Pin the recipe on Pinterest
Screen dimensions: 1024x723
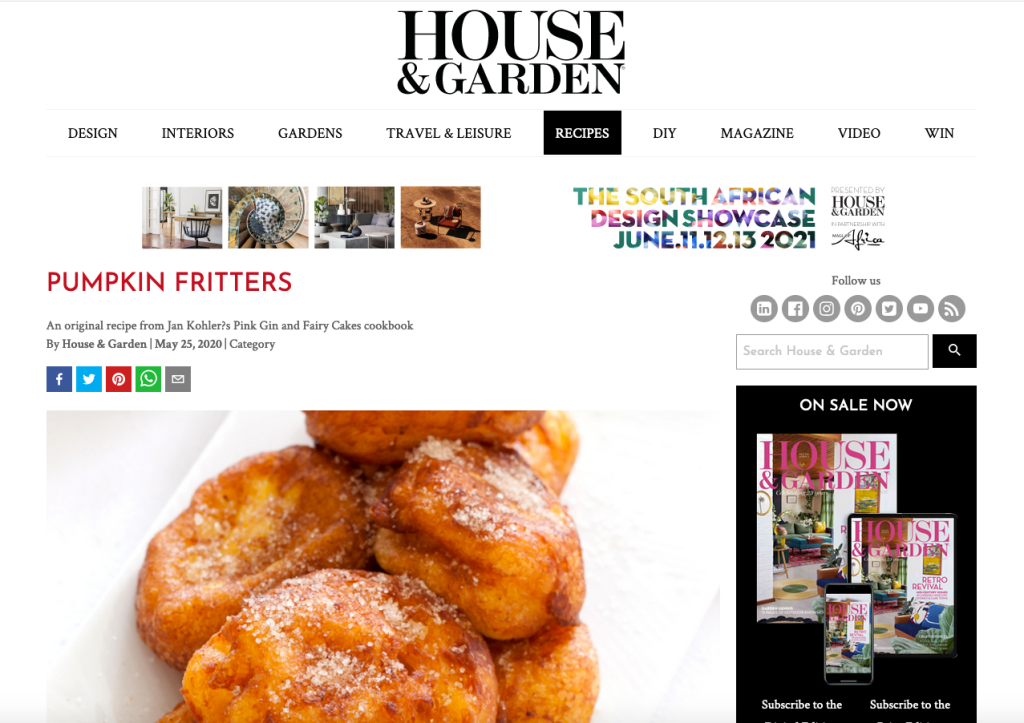pyautogui.click(x=118, y=379)
